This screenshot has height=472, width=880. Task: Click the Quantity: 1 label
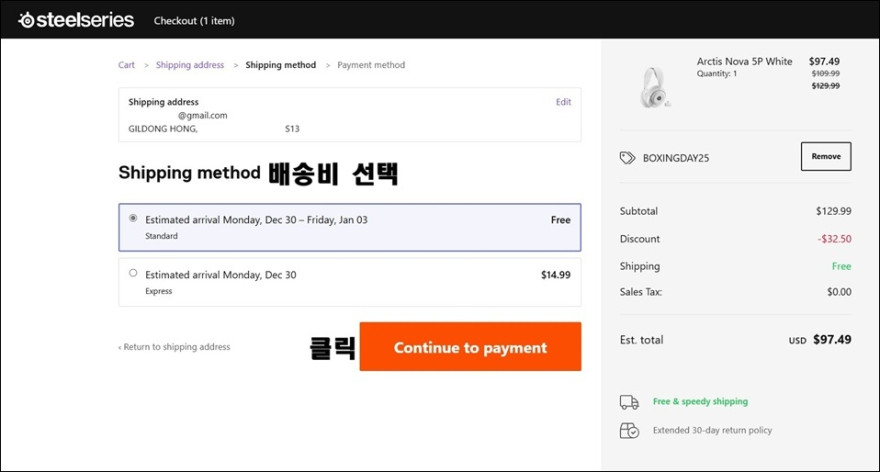[717, 74]
